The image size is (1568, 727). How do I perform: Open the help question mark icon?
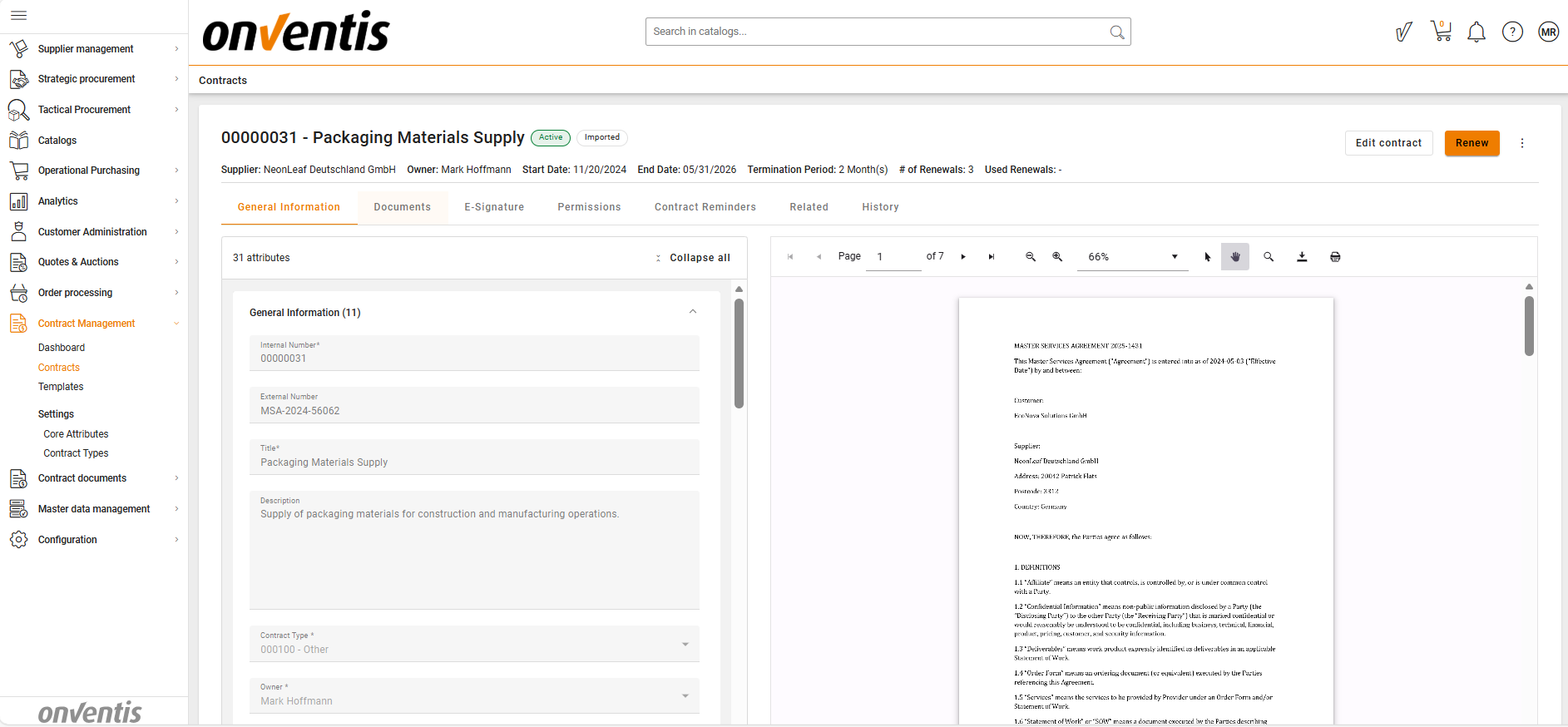1512,32
